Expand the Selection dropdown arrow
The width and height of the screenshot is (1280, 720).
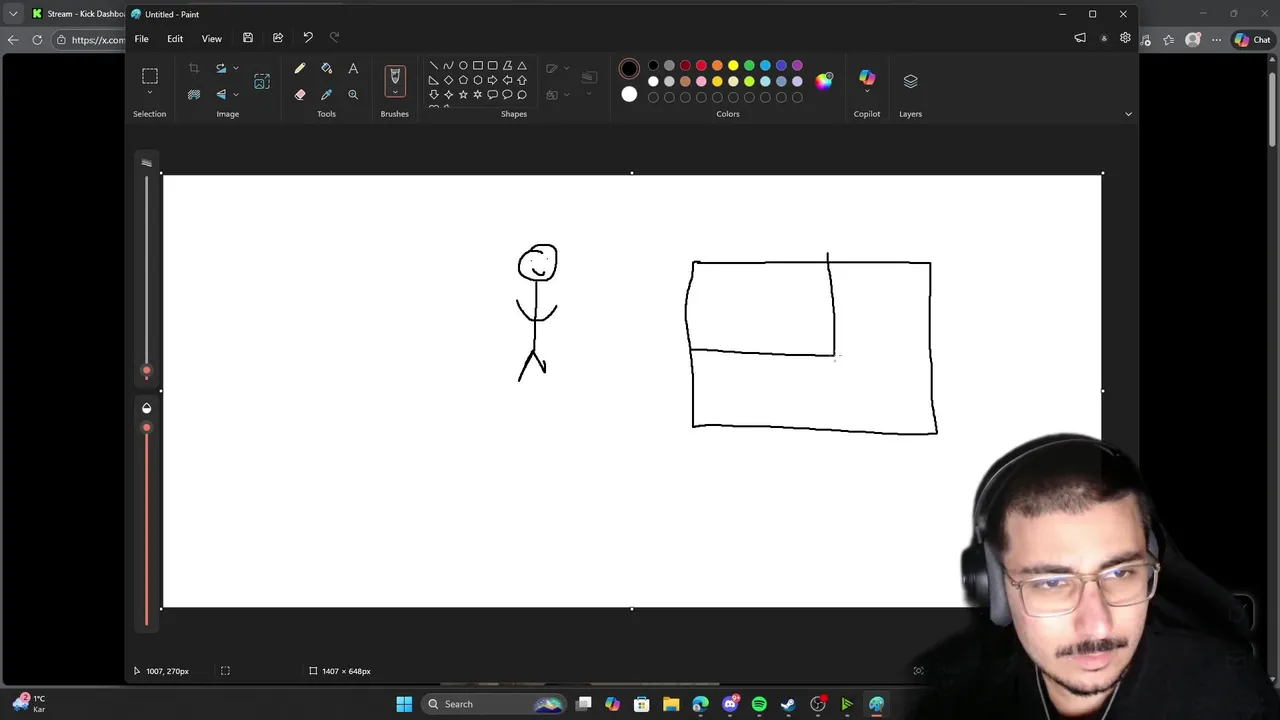pyautogui.click(x=150, y=93)
